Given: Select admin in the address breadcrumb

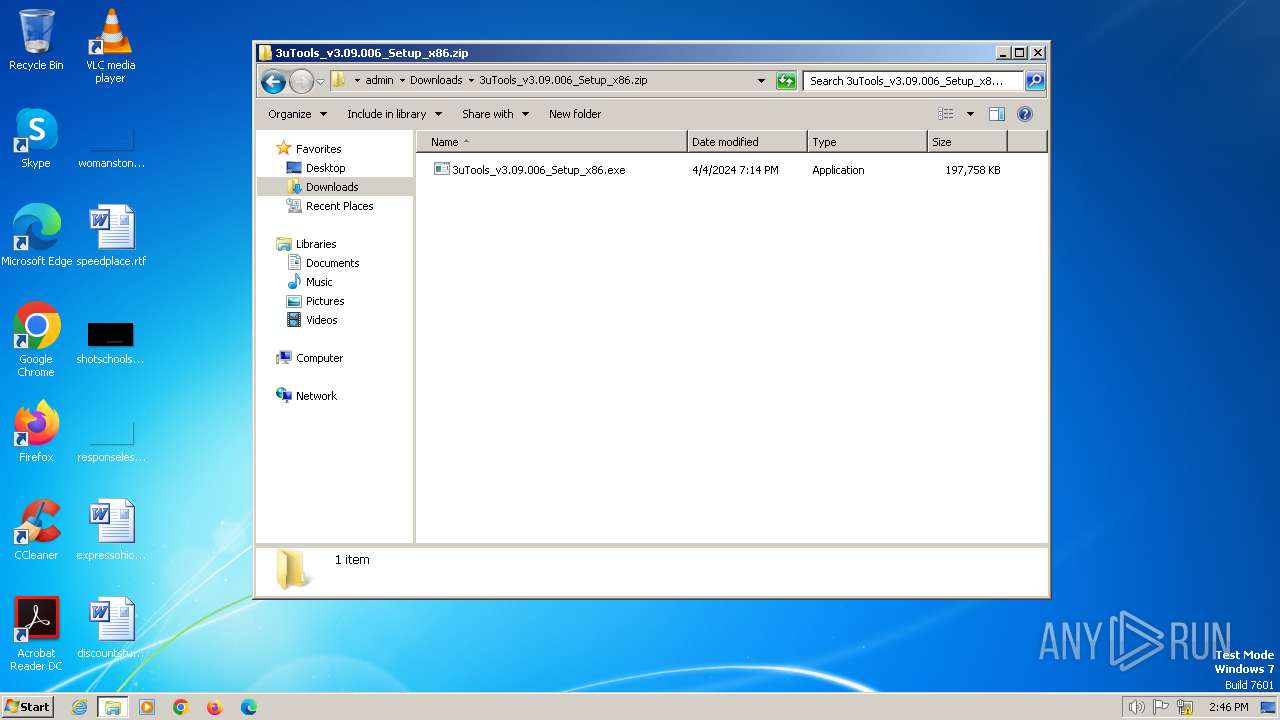Looking at the screenshot, I should click(x=379, y=80).
